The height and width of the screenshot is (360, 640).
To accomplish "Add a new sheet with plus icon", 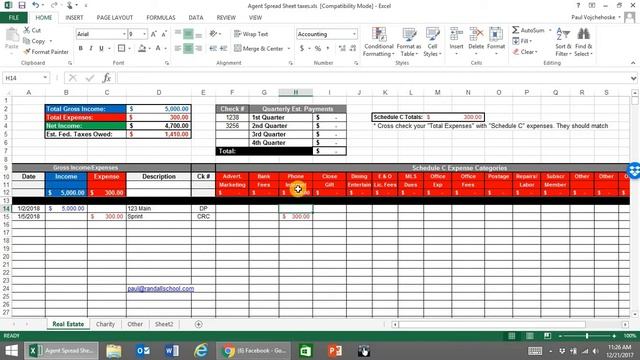I will (199, 324).
